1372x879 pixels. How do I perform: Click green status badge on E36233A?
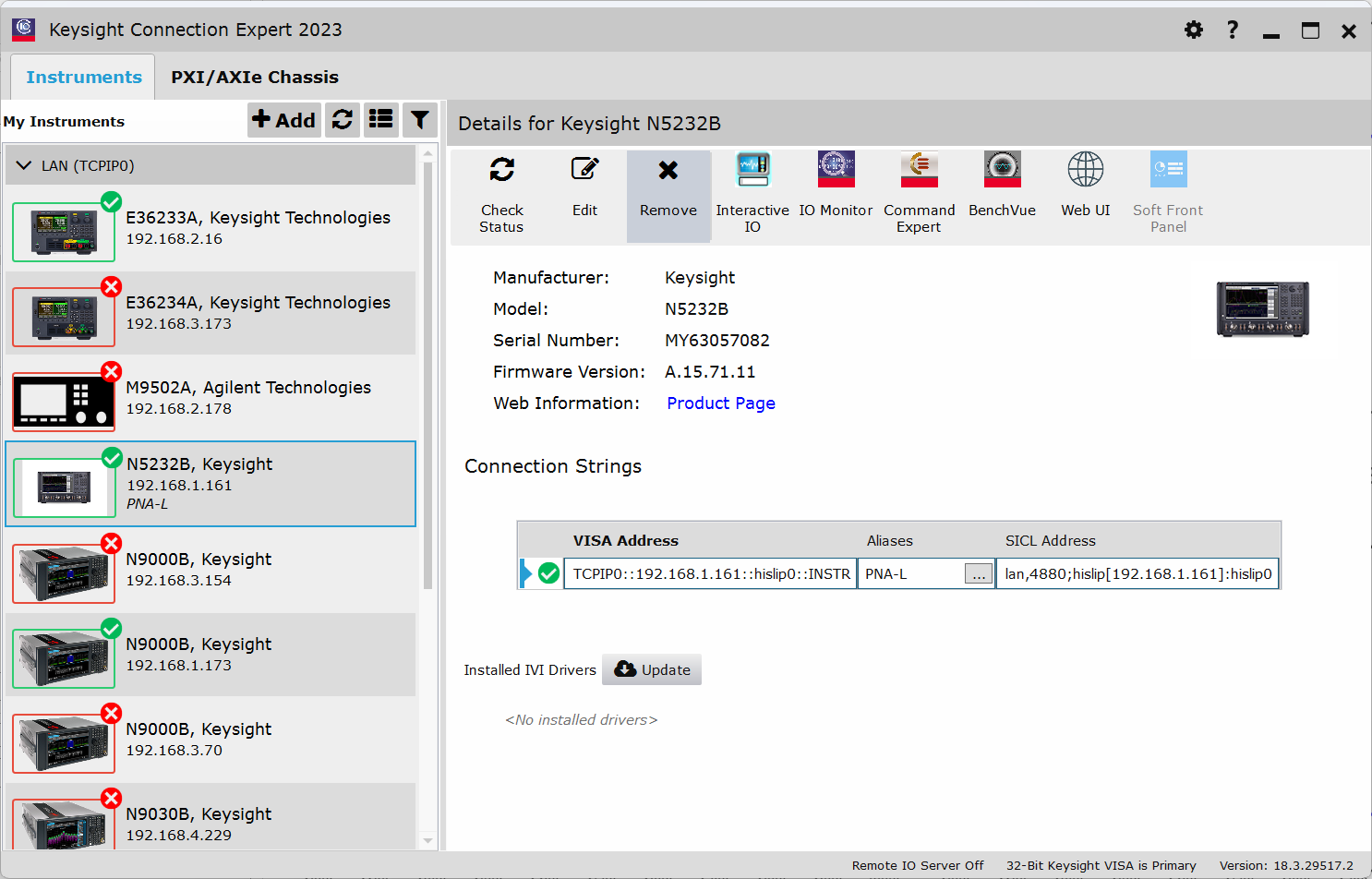pyautogui.click(x=111, y=201)
